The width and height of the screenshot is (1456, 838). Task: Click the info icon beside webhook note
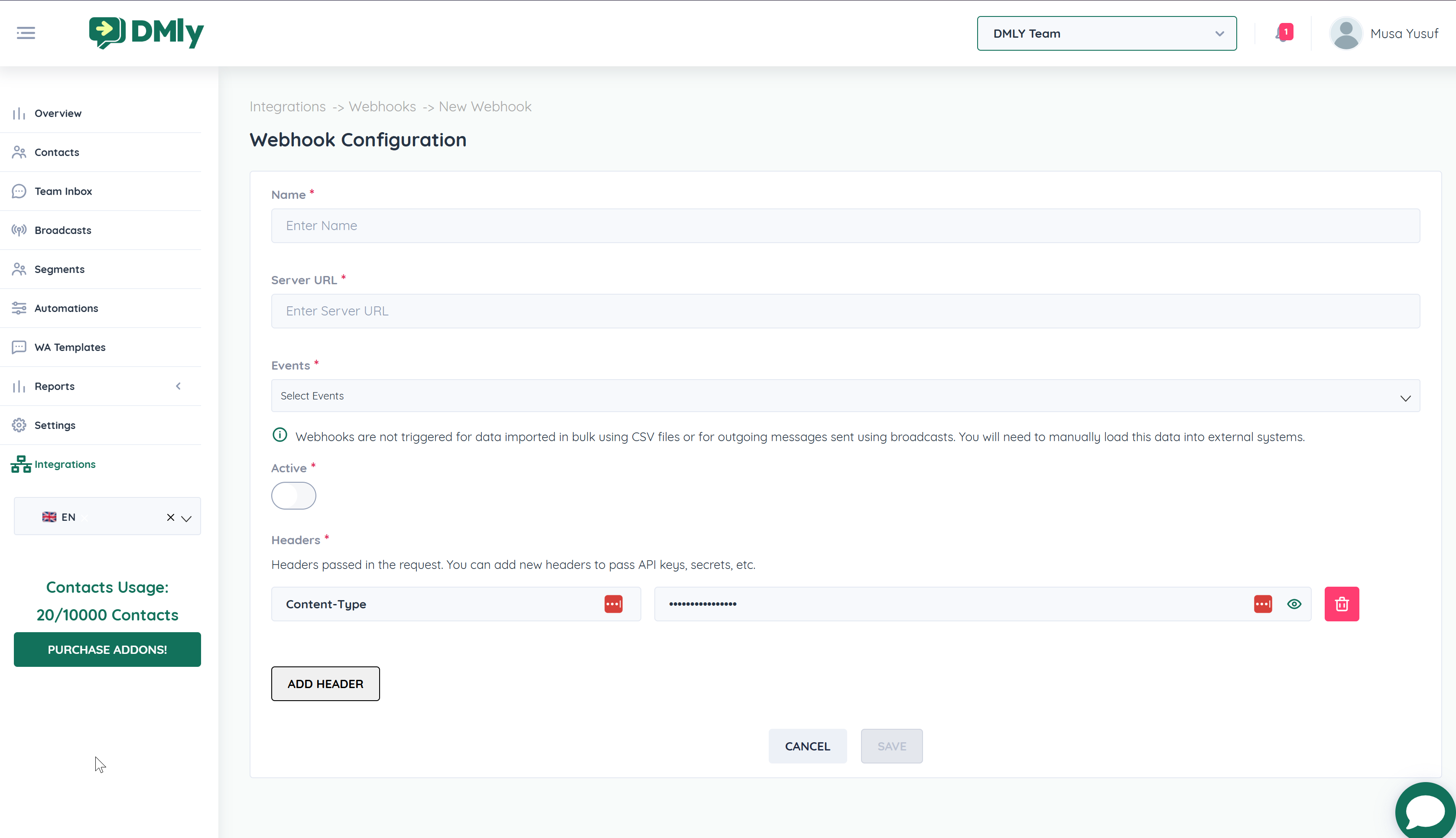[x=279, y=435]
